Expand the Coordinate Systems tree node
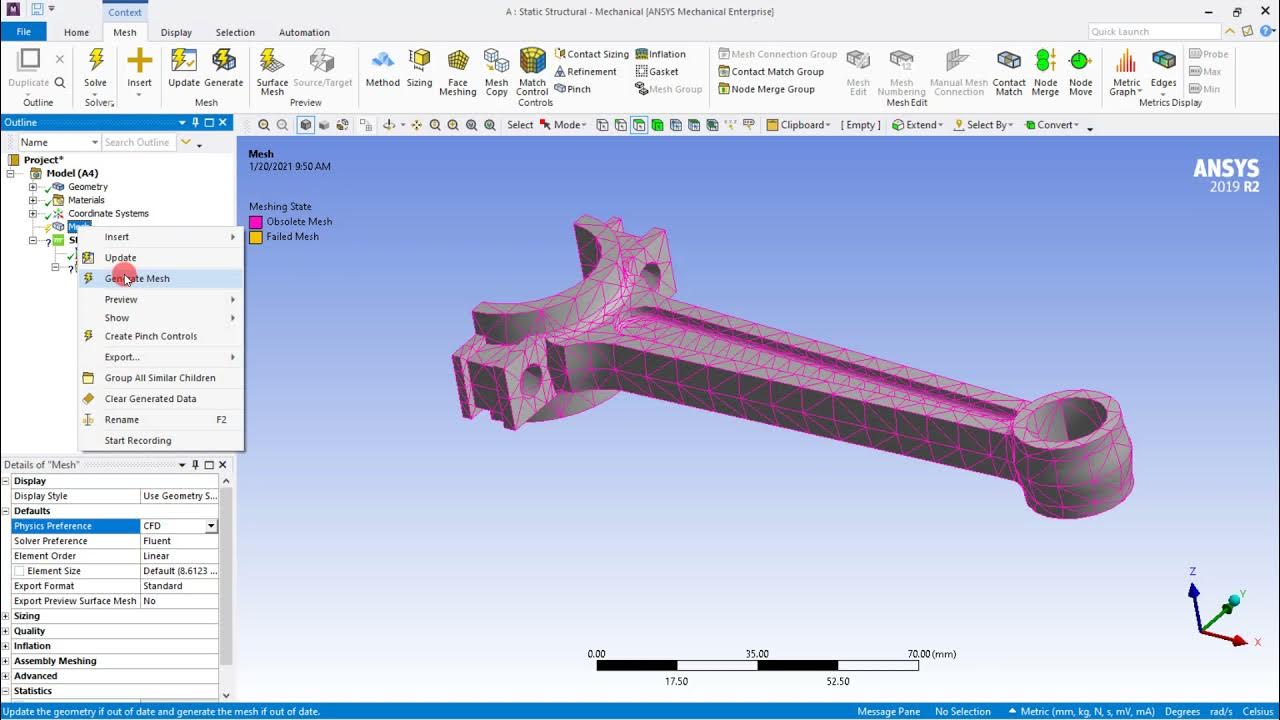 click(33, 213)
